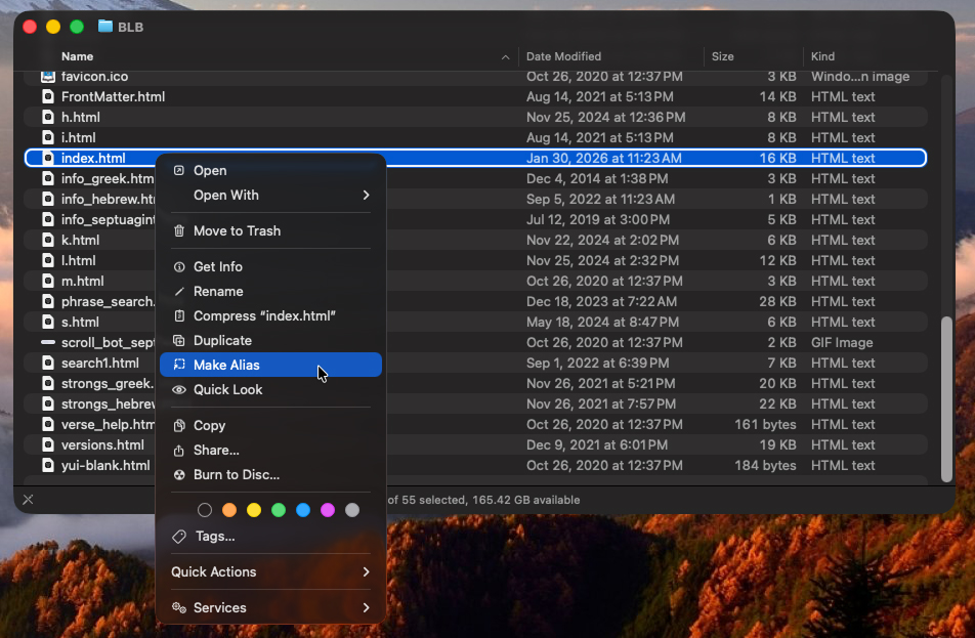
Task: Open the Share... option
Action: (270, 450)
